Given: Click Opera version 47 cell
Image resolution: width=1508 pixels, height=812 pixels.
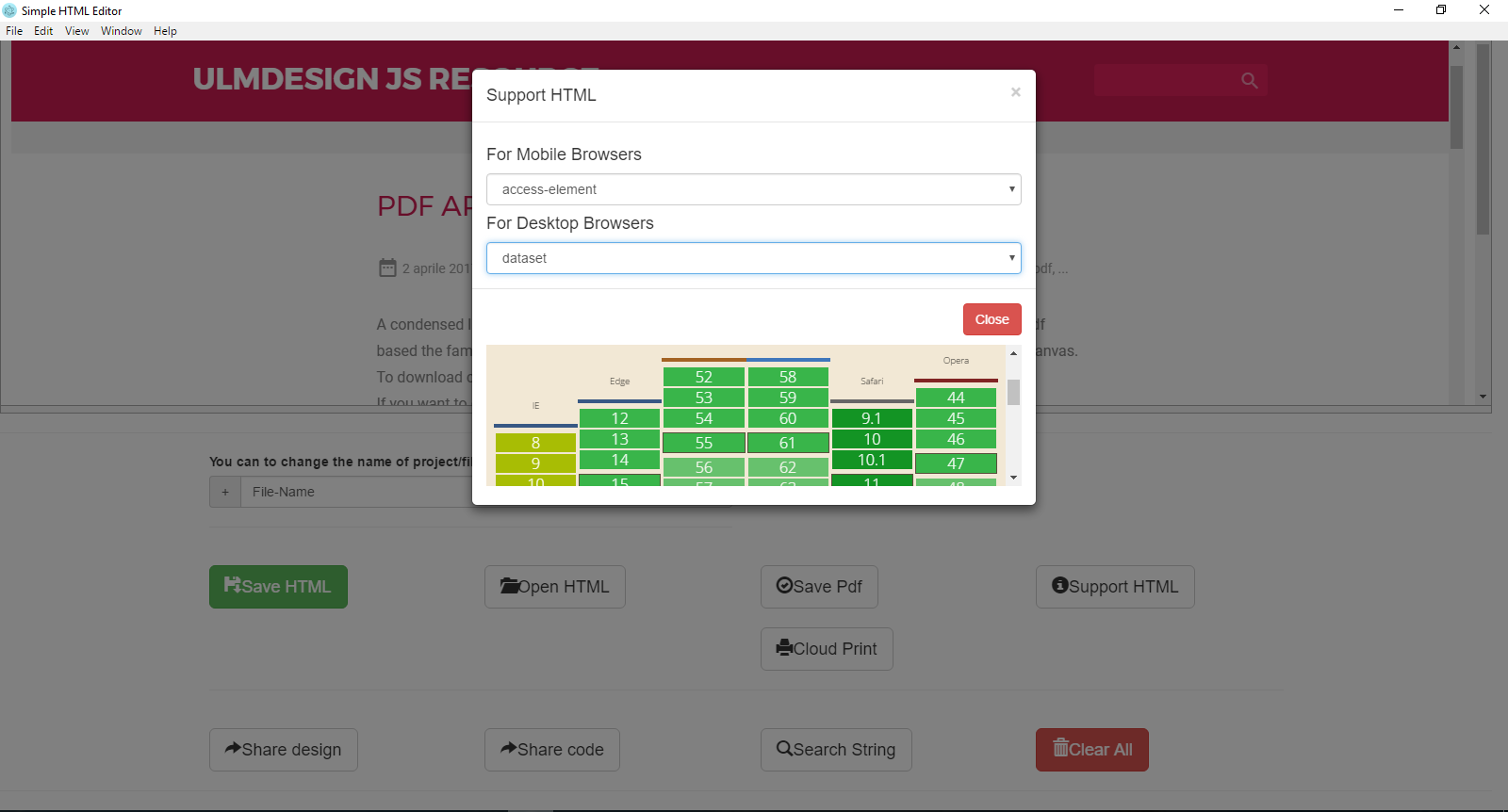Looking at the screenshot, I should 956,463.
